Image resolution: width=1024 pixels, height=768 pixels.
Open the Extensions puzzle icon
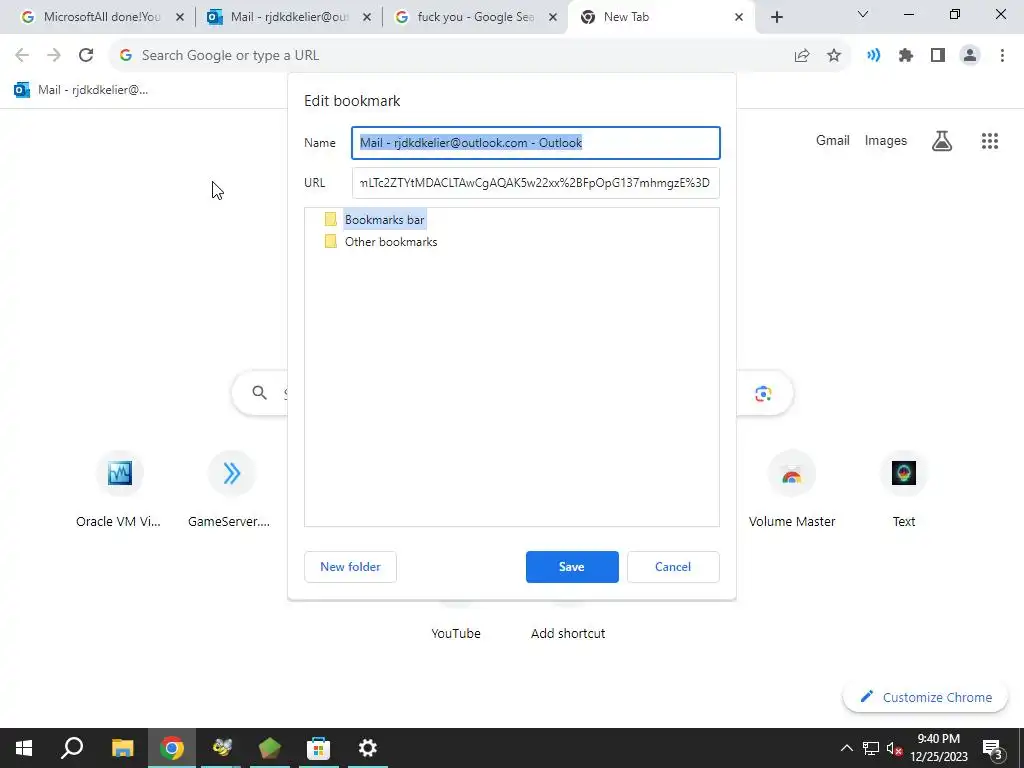click(x=906, y=56)
